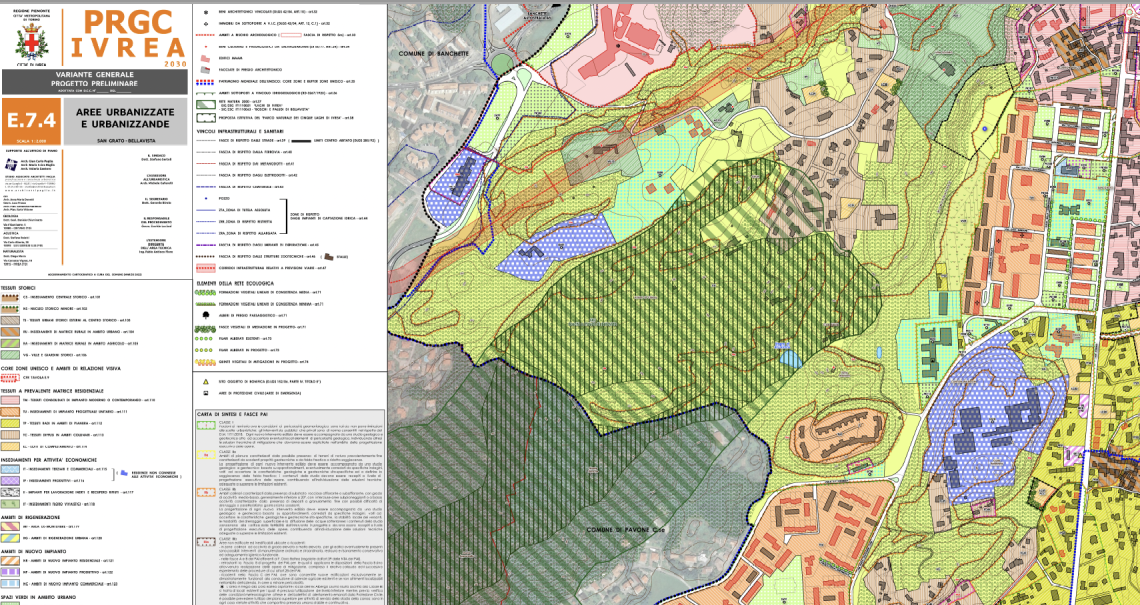This screenshot has width=1140, height=605.
Task: Click the blue Pozzo dot symbol
Action: [206, 199]
